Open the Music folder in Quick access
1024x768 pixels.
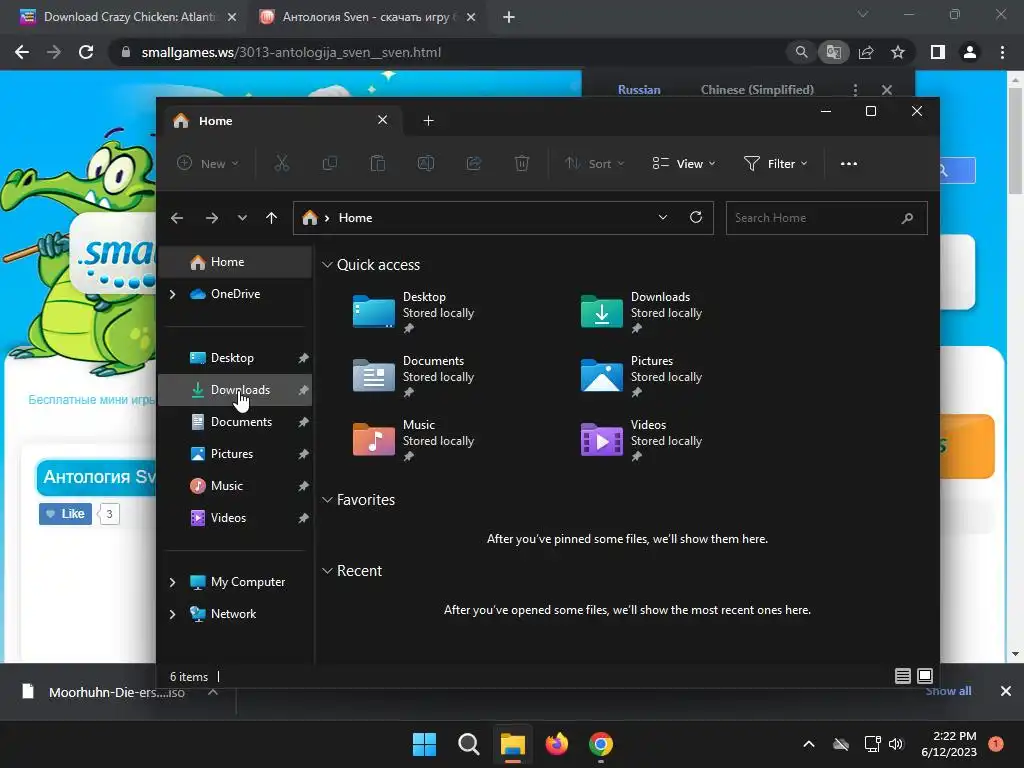413,440
